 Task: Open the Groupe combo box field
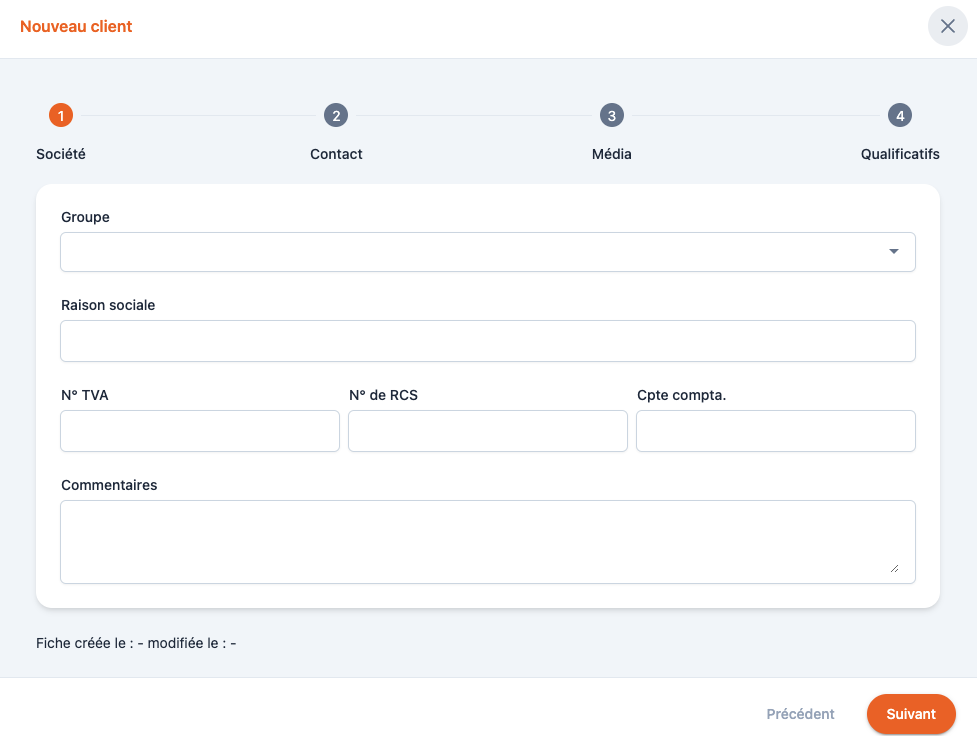click(x=470, y=252)
